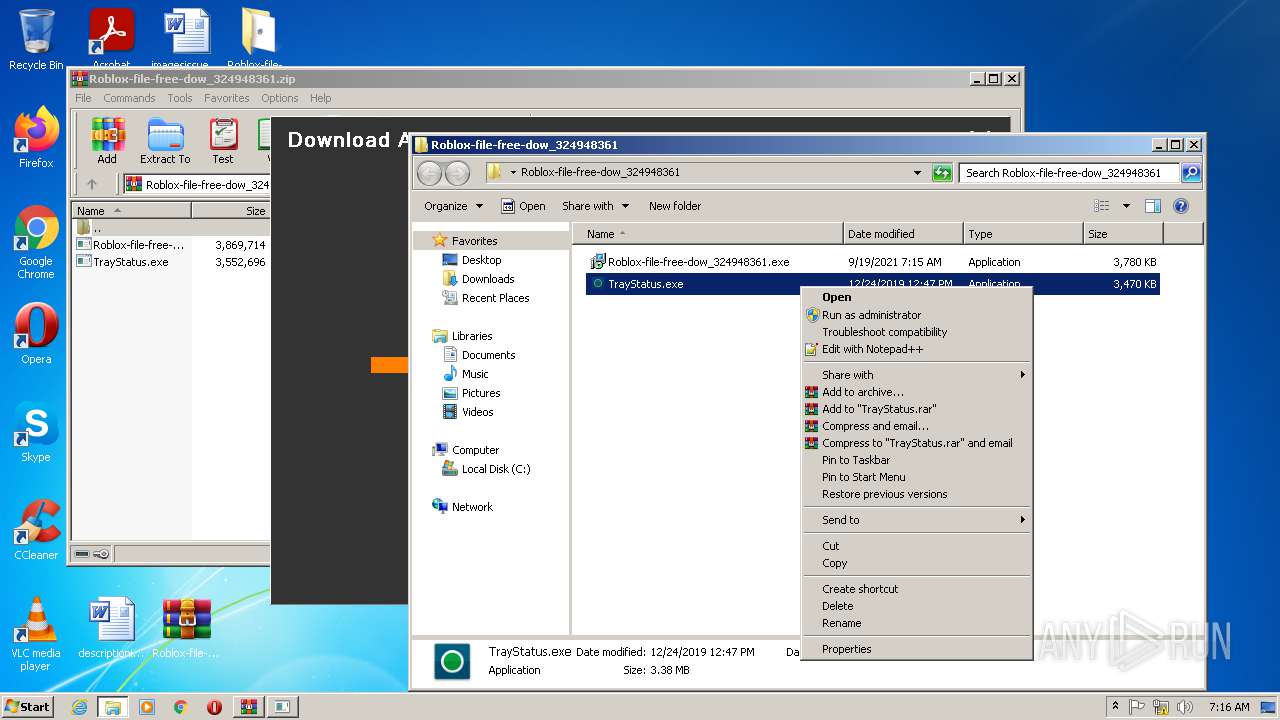
Task: Click the Extract To toolbar icon
Action: pos(165,140)
